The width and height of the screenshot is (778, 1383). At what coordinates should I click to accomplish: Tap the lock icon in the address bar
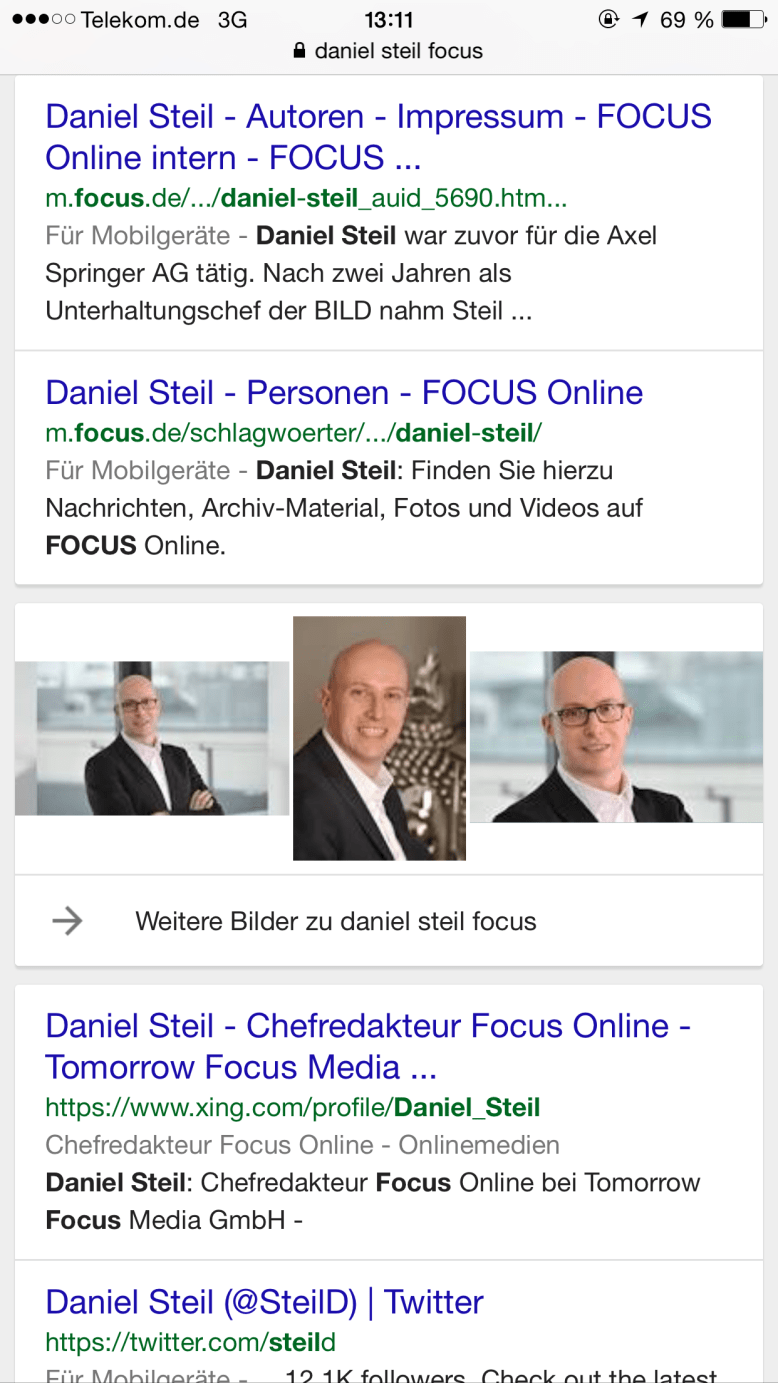click(x=299, y=51)
